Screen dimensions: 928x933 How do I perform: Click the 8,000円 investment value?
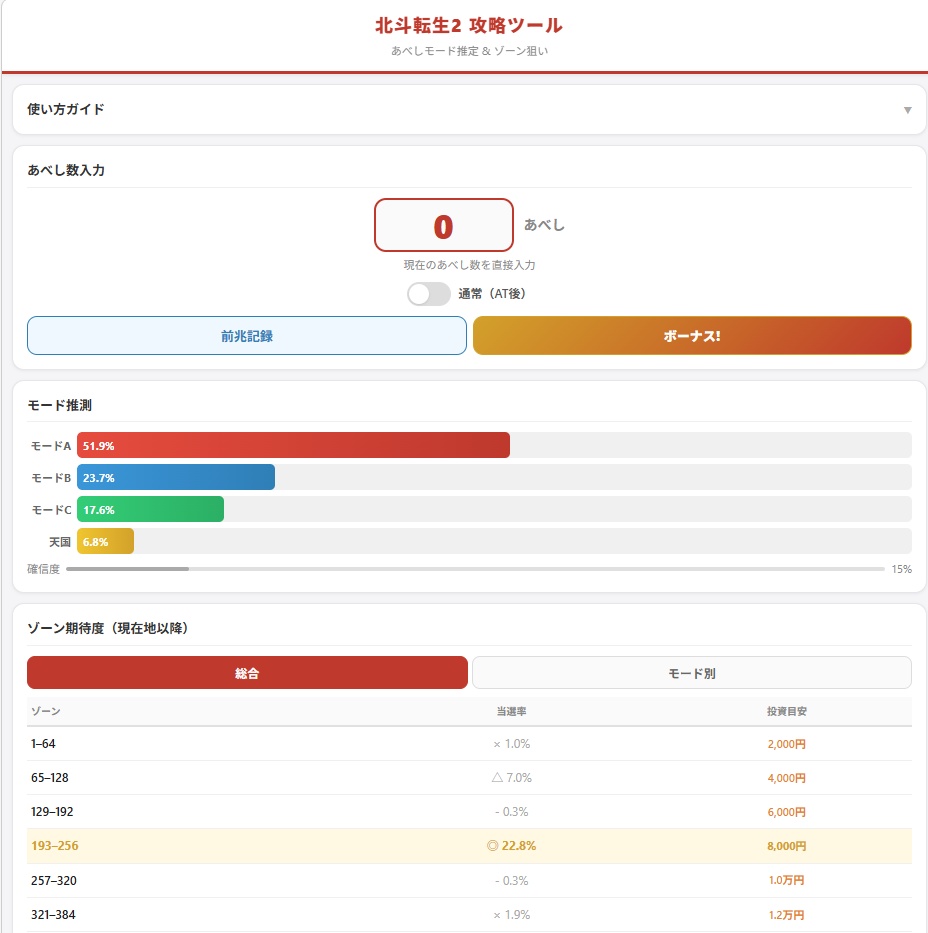[786, 846]
